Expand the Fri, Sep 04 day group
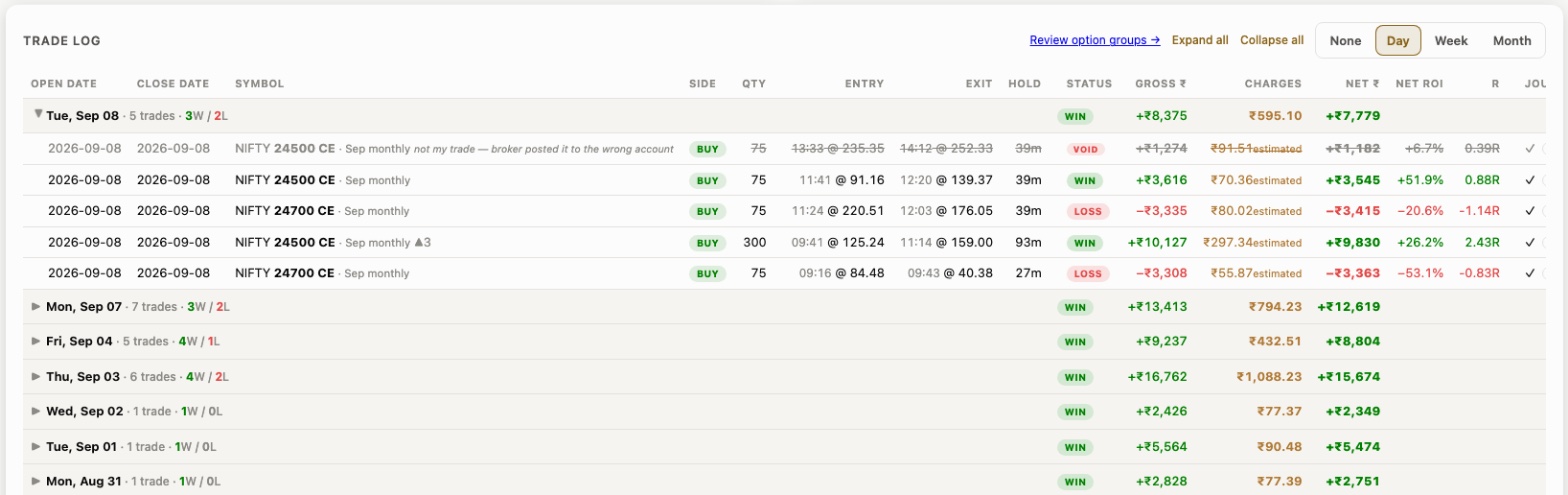 tap(37, 341)
